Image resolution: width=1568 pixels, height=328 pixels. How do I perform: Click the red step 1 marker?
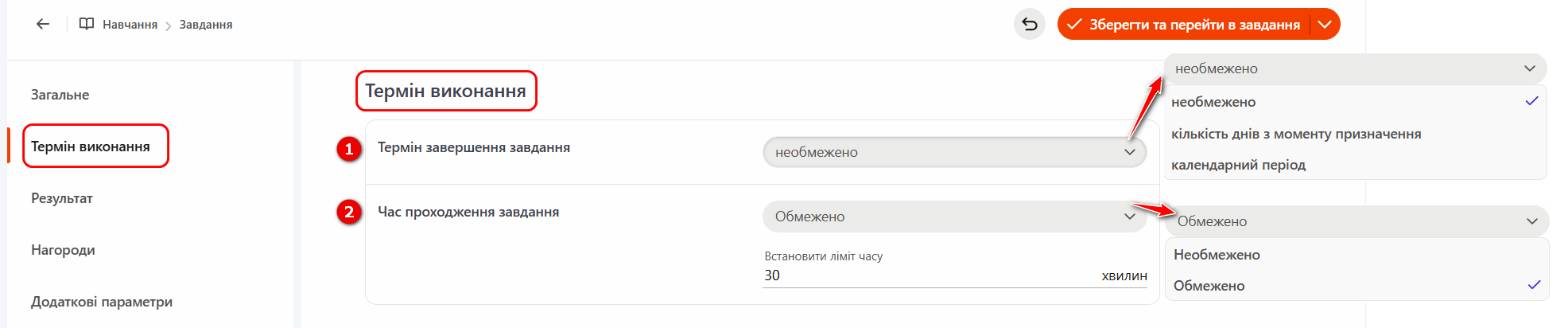(x=349, y=149)
